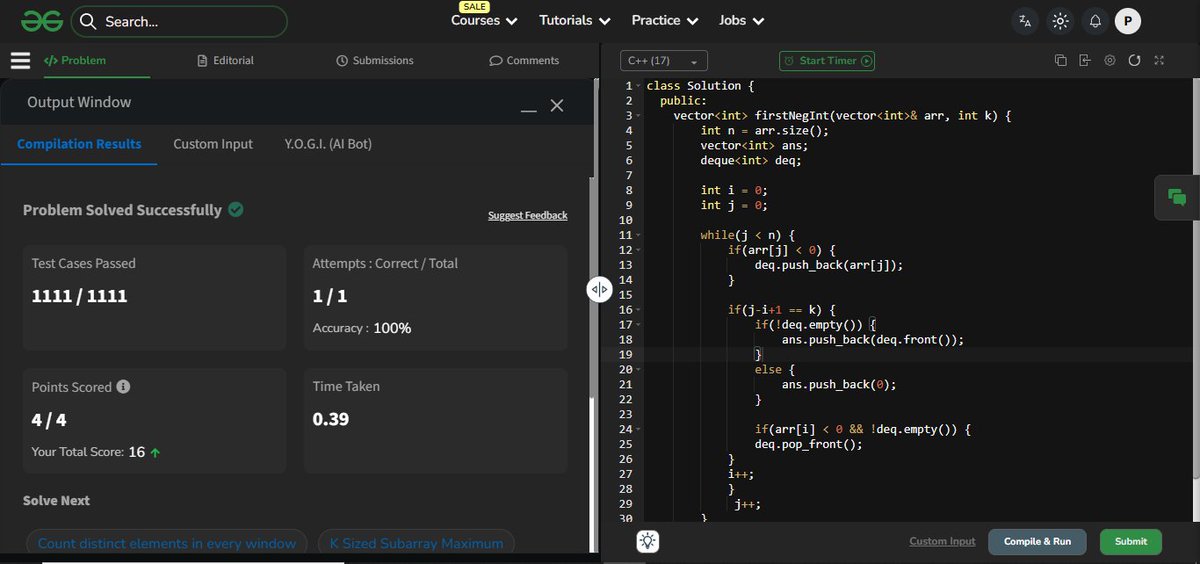This screenshot has height=564, width=1200.
Task: Expand the Tutorials menu
Action: click(575, 21)
